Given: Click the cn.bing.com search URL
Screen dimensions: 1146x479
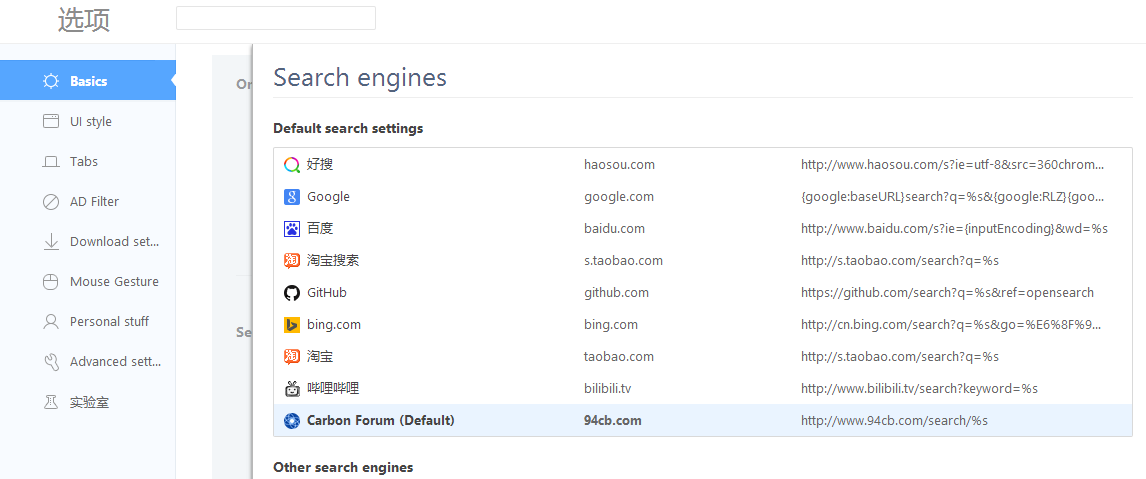Looking at the screenshot, I should 951,325.
